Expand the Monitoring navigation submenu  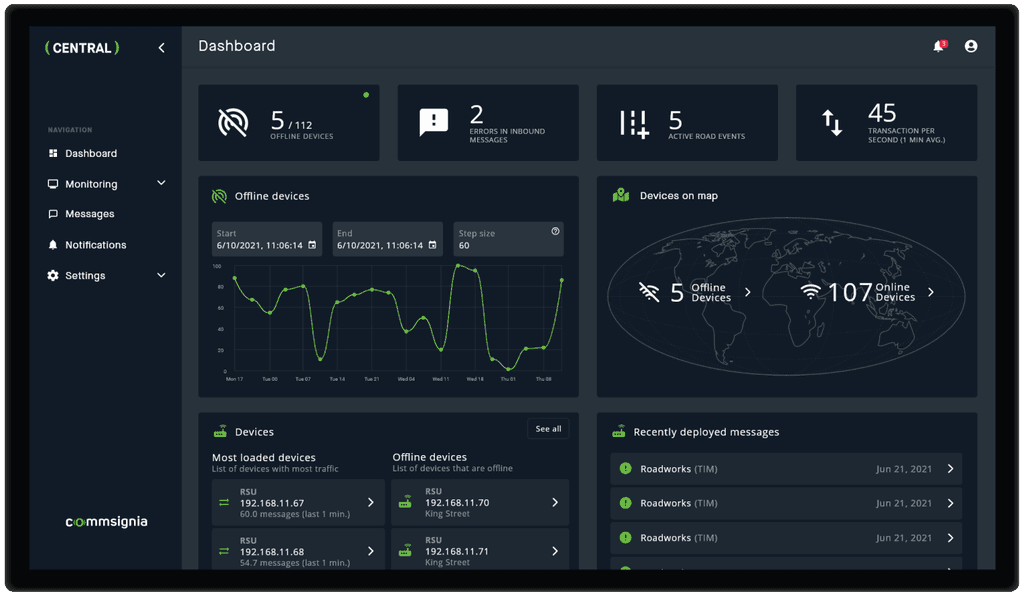pos(161,184)
